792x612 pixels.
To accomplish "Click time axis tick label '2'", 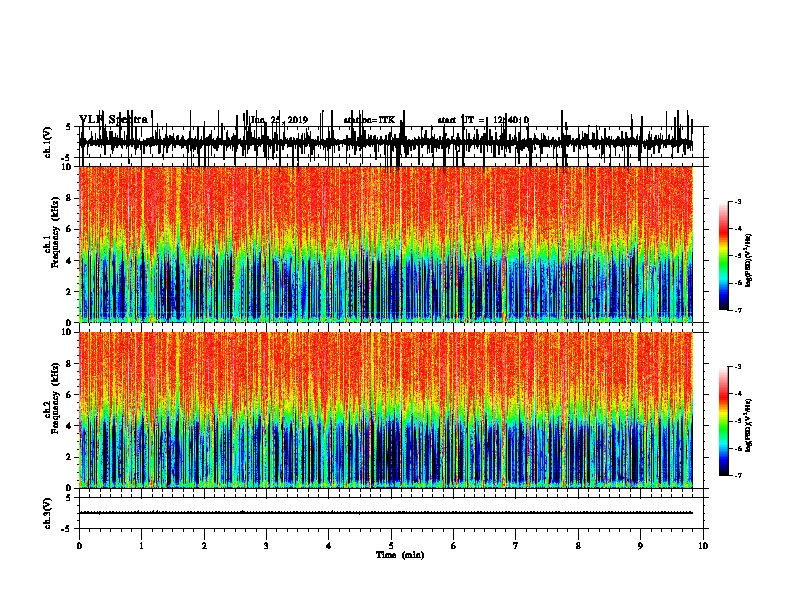I will pos(204,546).
